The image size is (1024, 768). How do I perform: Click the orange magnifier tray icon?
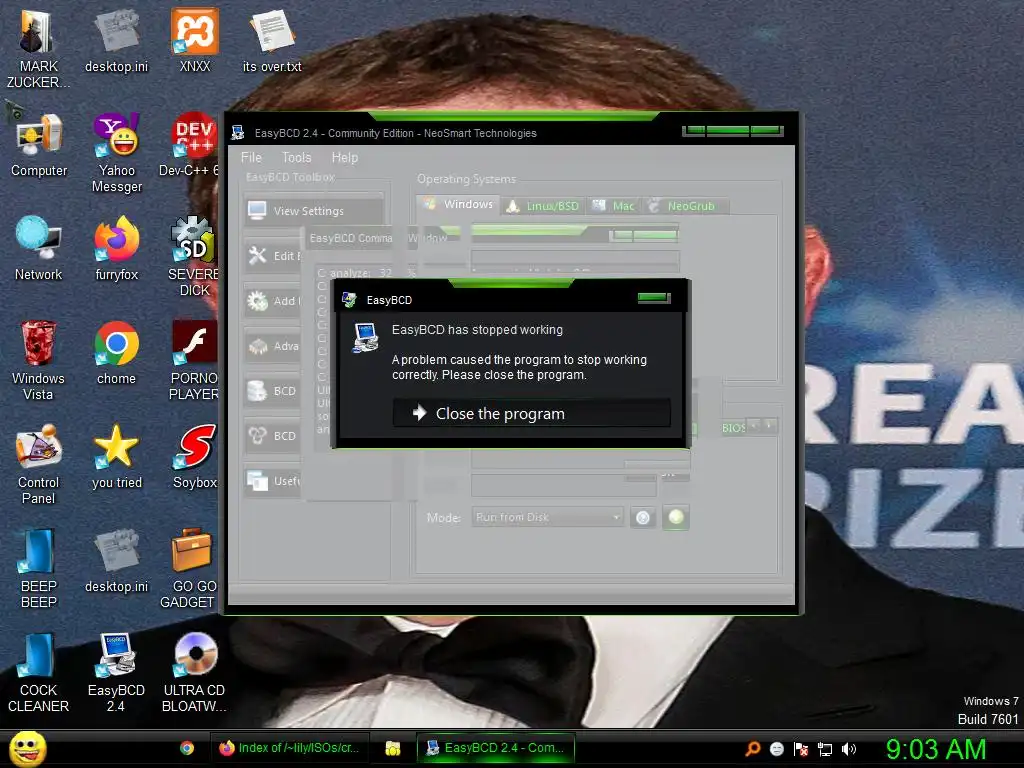coord(753,749)
